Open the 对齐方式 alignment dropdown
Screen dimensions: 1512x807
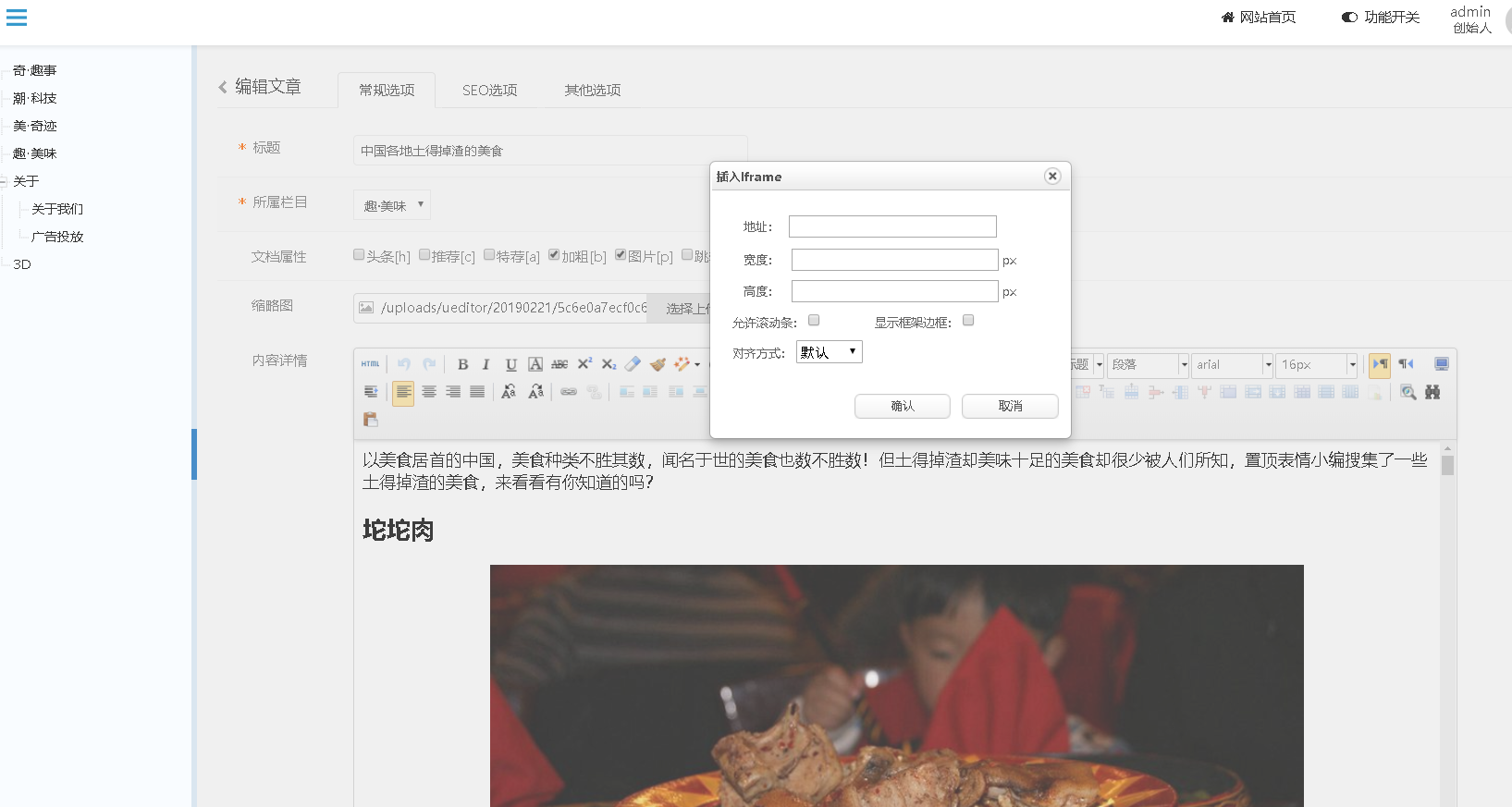pos(830,352)
